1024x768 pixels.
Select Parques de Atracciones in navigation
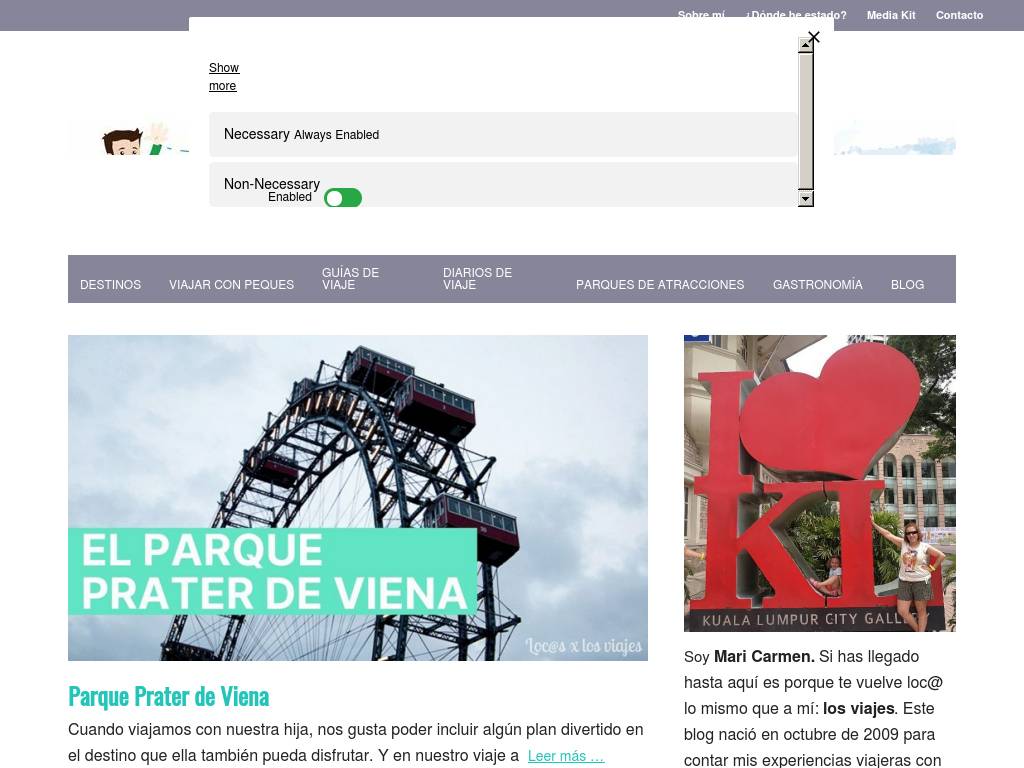point(660,285)
